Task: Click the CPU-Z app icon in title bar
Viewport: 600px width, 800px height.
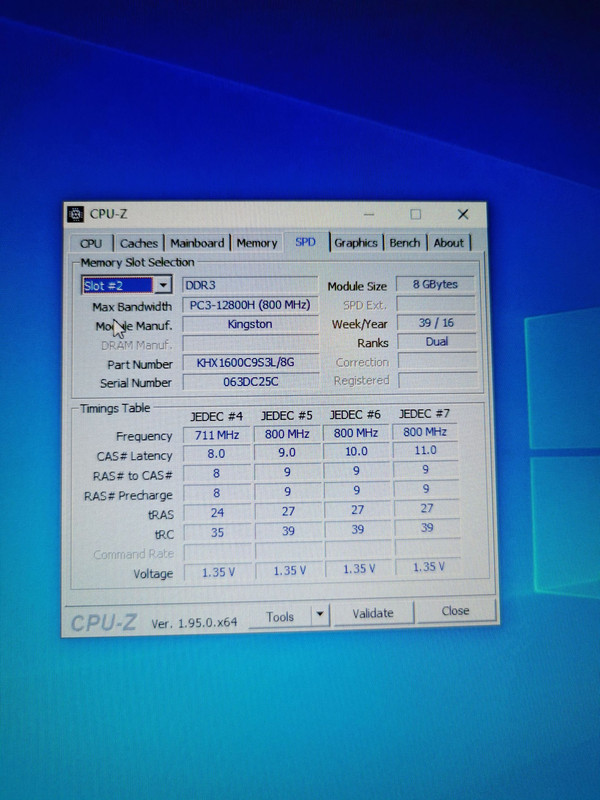Action: tap(76, 214)
